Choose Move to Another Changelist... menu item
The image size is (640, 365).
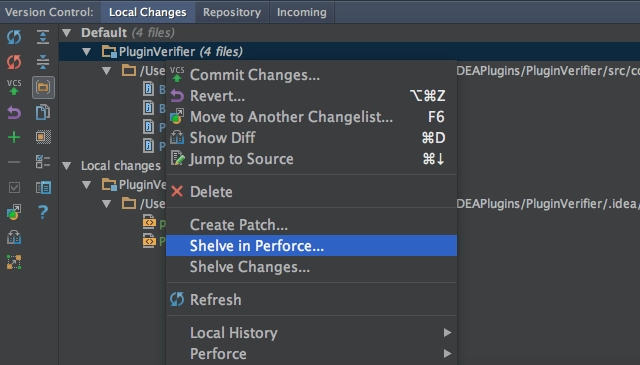(311, 117)
